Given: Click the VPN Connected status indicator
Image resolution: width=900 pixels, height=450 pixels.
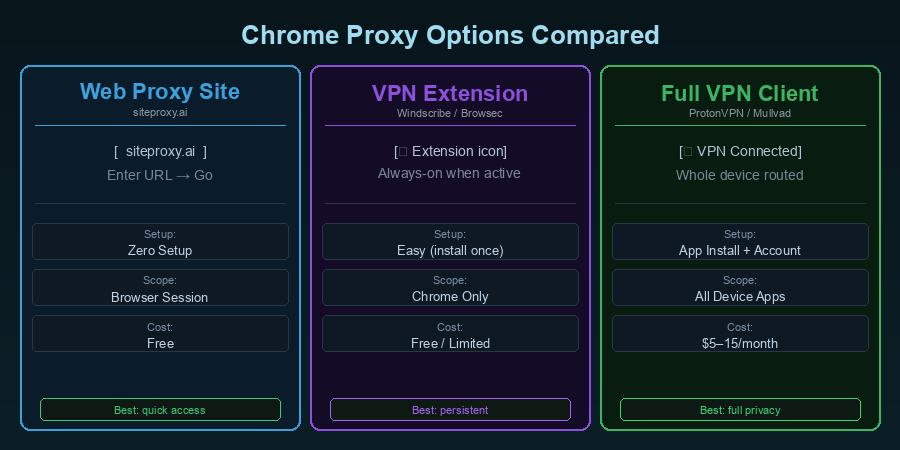Looking at the screenshot, I should tap(740, 151).
